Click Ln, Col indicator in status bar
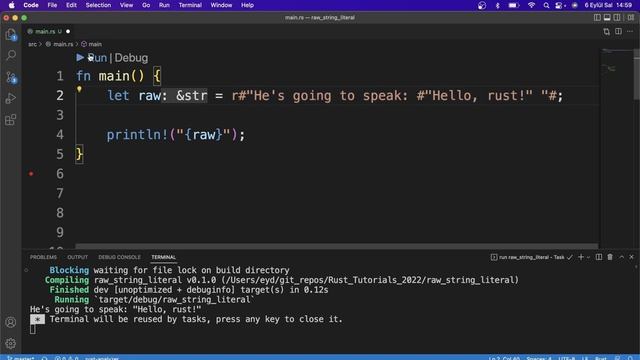 click(504, 358)
